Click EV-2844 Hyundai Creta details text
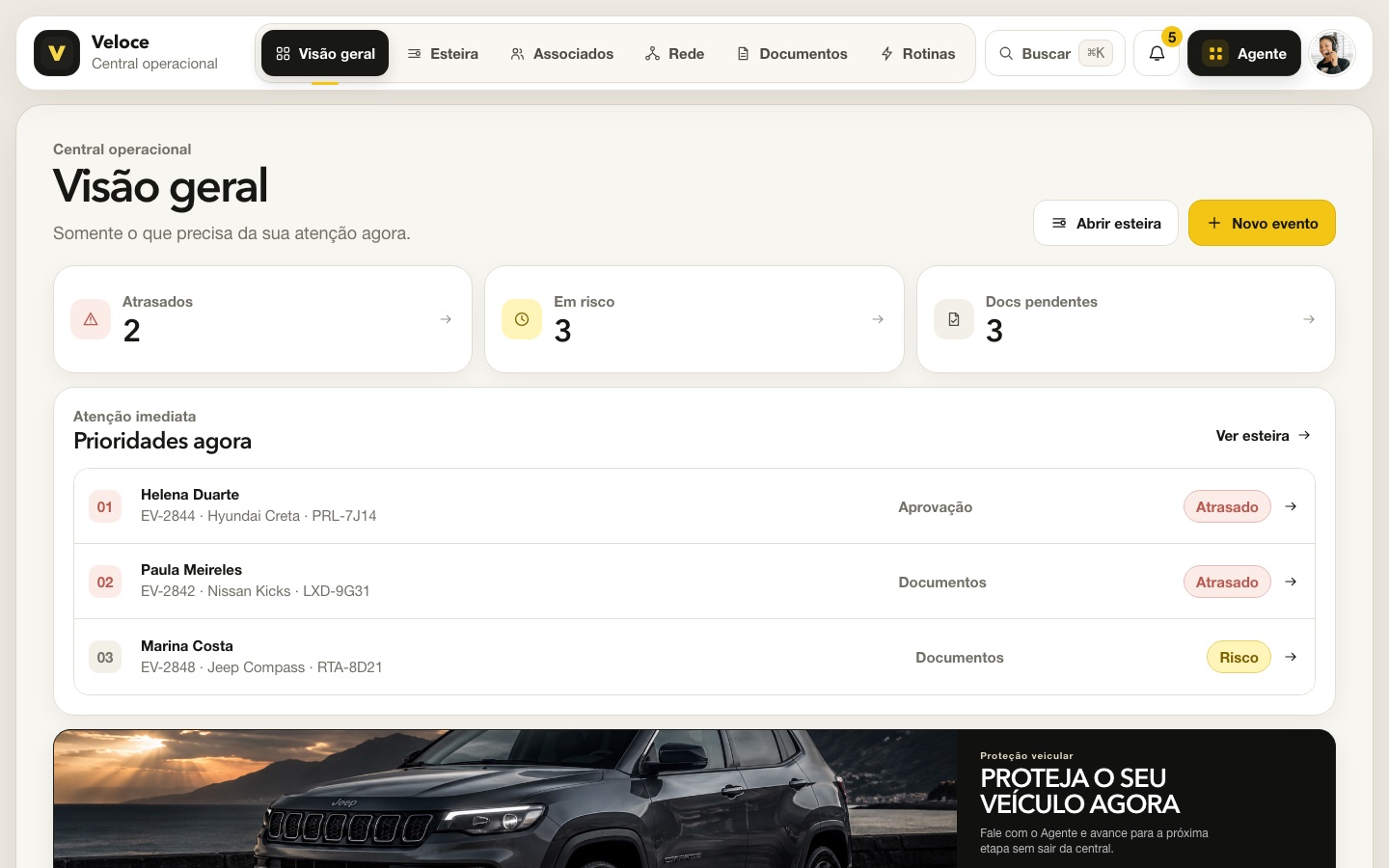 click(259, 516)
